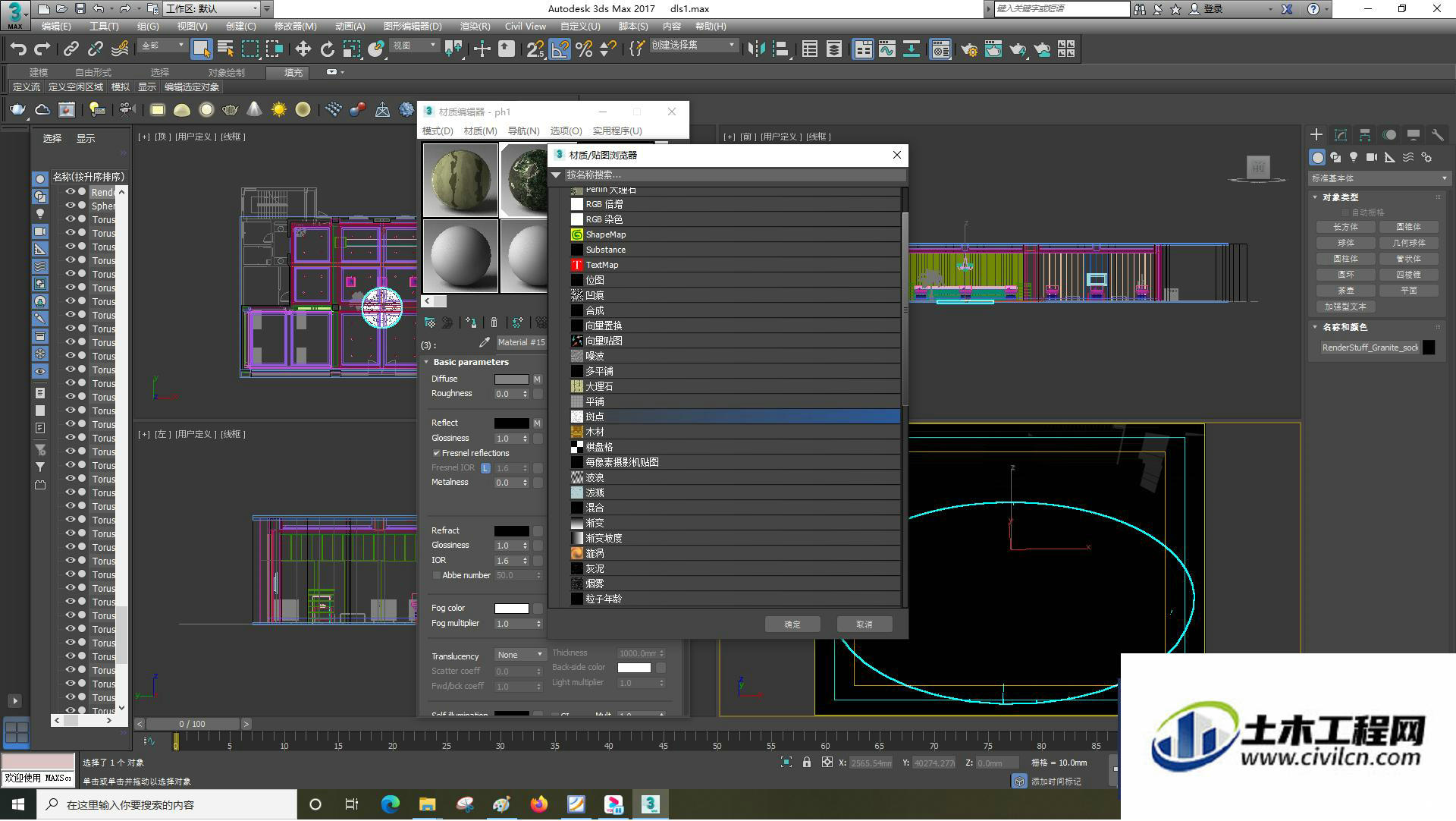This screenshot has height=821, width=1456.
Task: Open Render Setup teapot icon
Action: tap(968, 49)
